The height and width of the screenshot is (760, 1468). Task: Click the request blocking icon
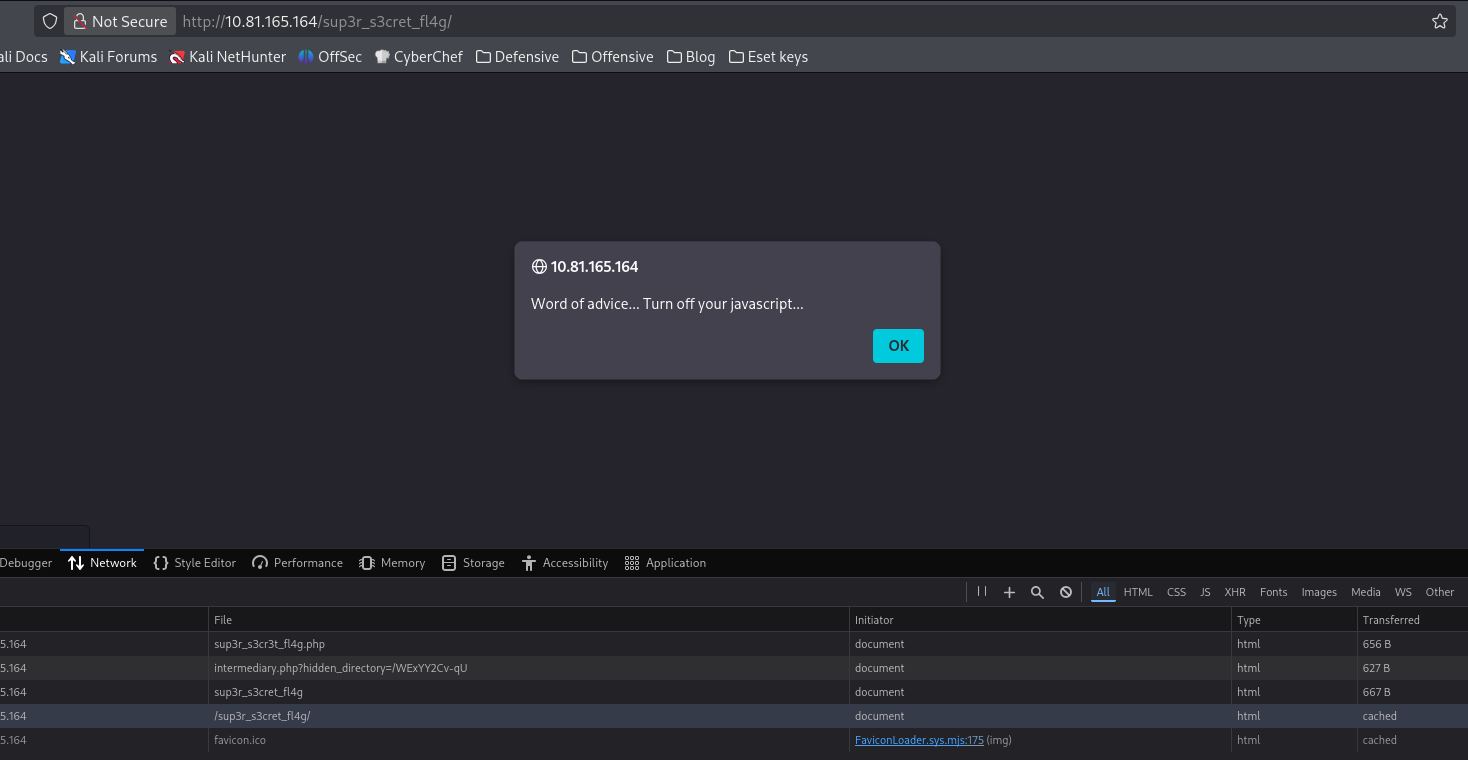(1066, 592)
